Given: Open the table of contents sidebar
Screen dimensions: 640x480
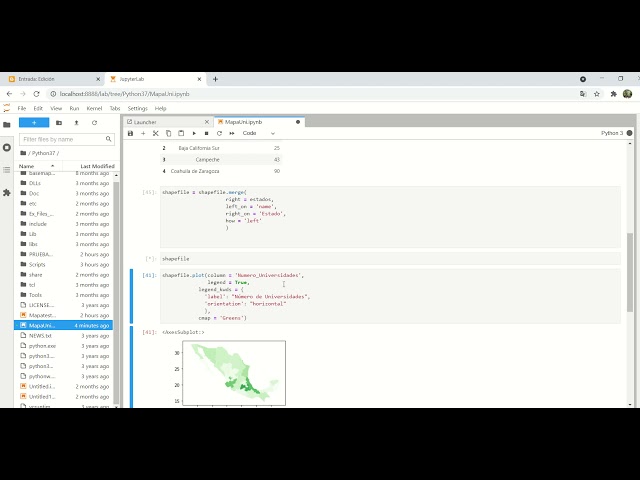Looking at the screenshot, I should click(7, 170).
